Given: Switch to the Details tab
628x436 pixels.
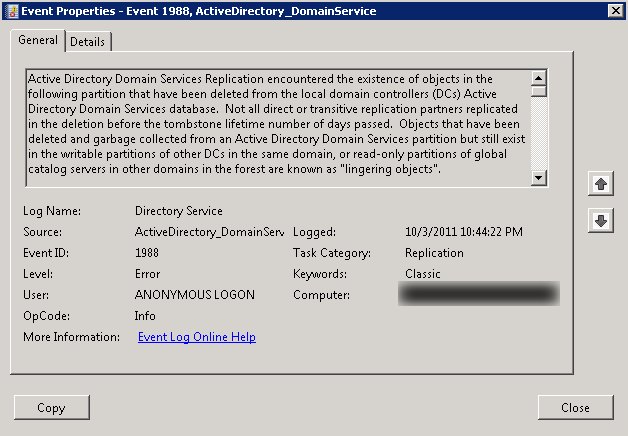Looking at the screenshot, I should point(88,42).
